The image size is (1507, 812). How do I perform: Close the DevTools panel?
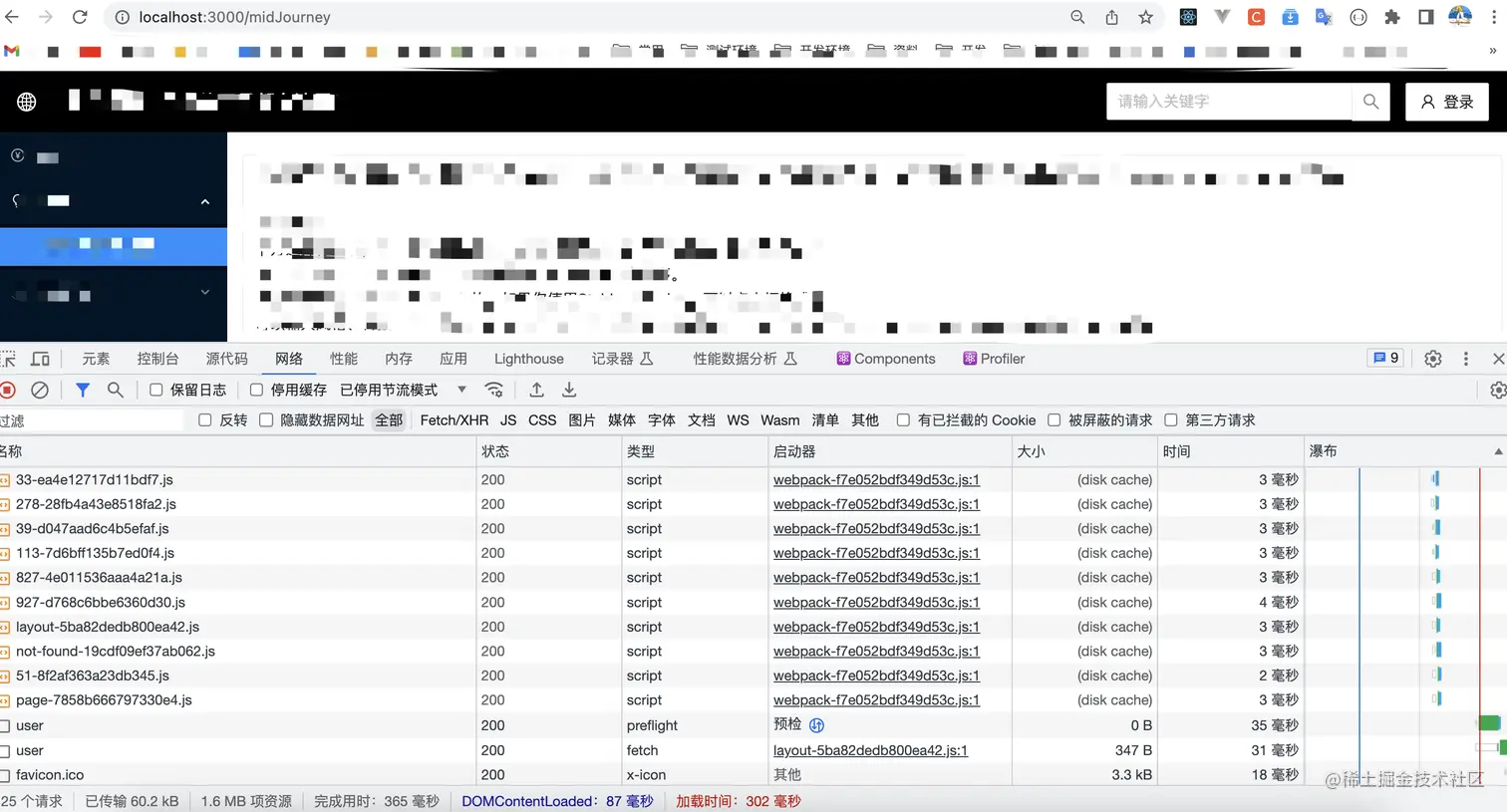coord(1498,359)
